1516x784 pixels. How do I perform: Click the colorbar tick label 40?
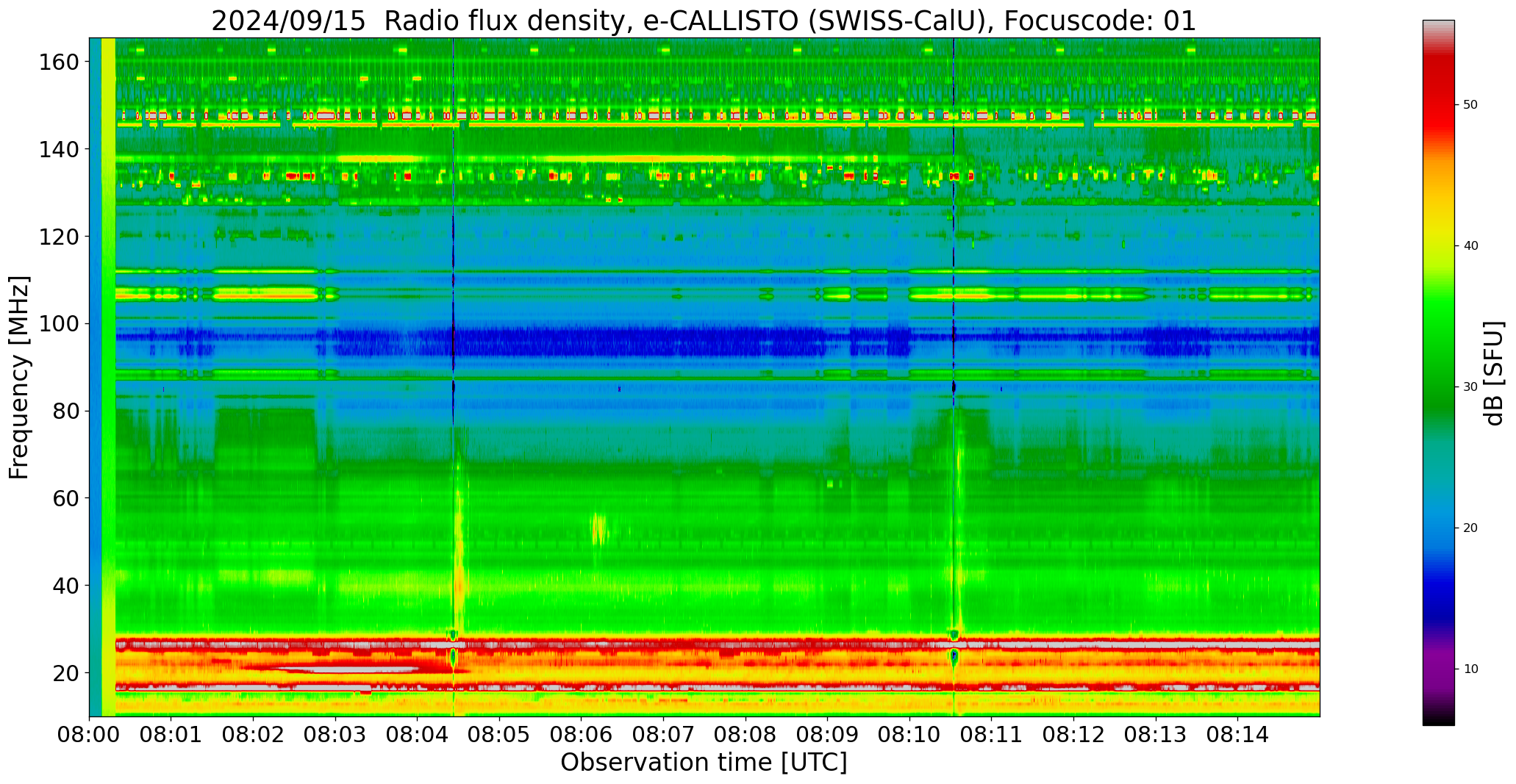coord(1470,246)
